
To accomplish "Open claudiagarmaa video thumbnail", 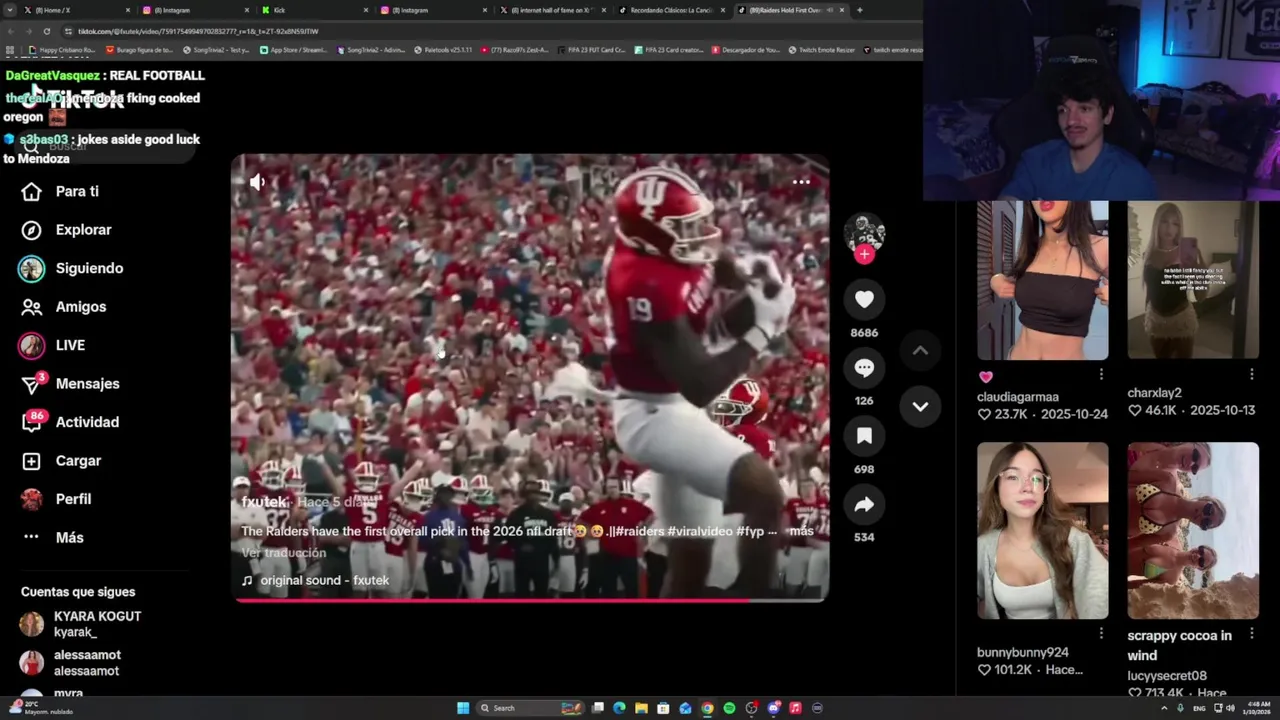I will (1042, 280).
